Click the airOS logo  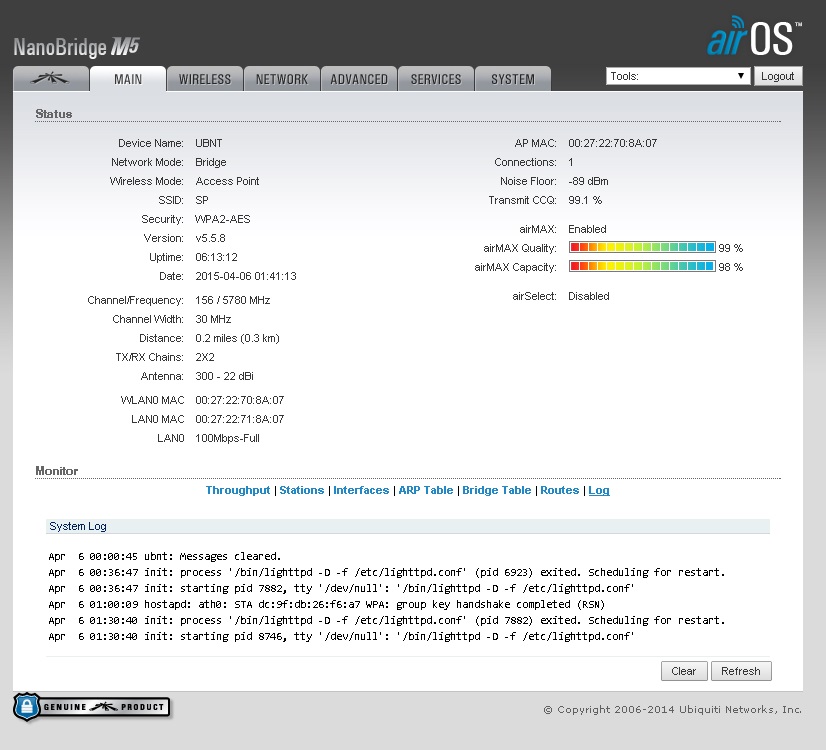coord(754,36)
